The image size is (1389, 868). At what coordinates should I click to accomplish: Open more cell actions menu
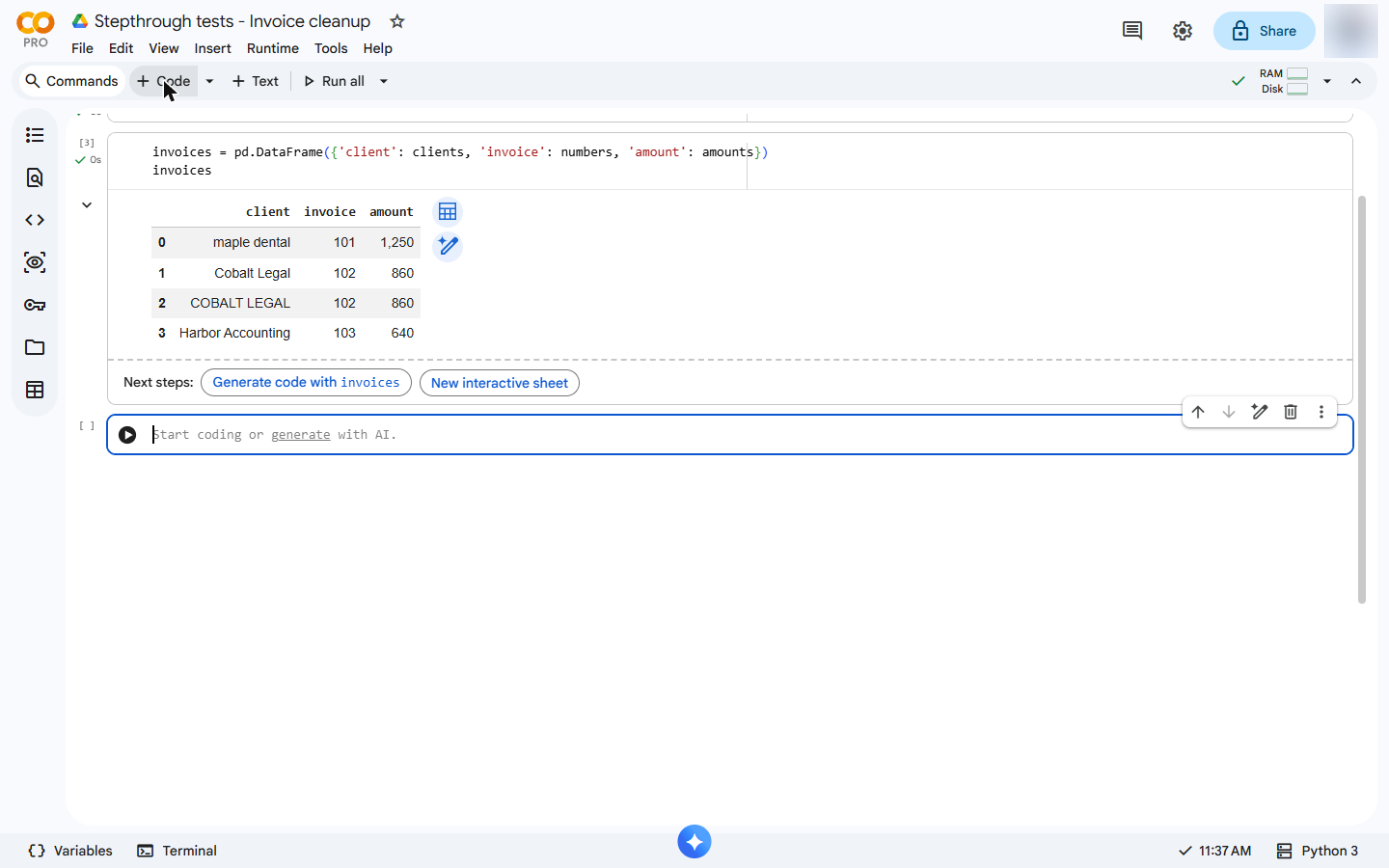1321,412
